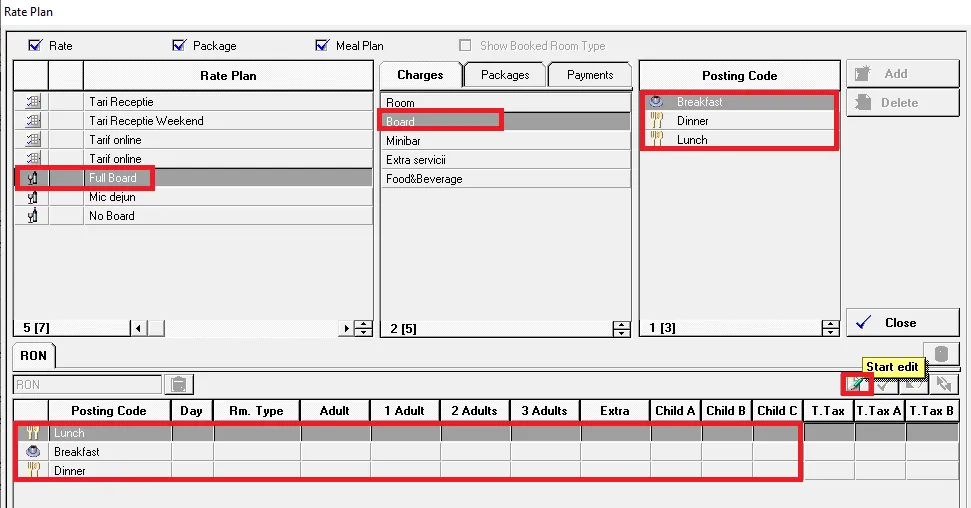Click the Add button
The width and height of the screenshot is (971, 508).
pyautogui.click(x=903, y=74)
